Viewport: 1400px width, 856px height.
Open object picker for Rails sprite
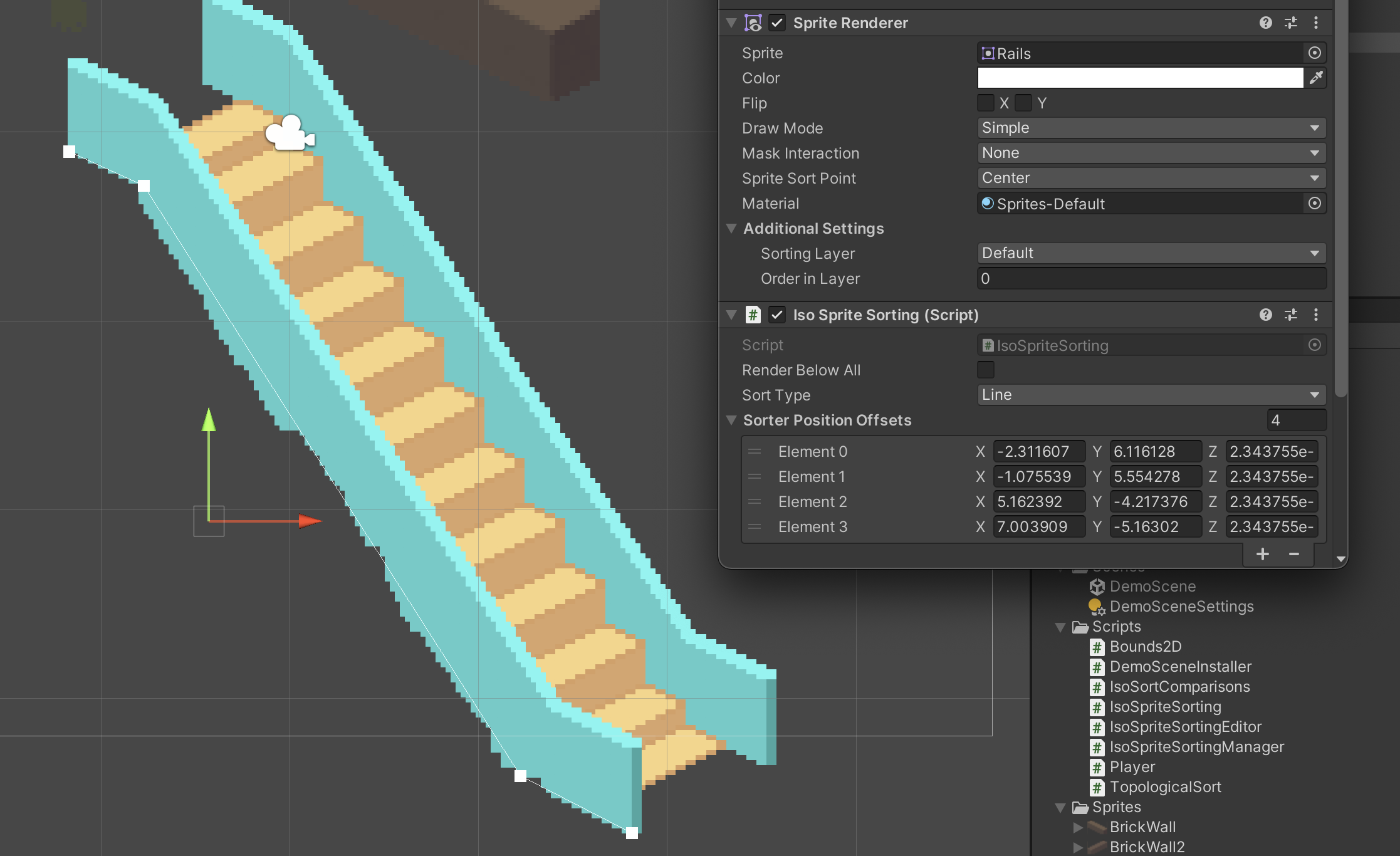(1315, 53)
